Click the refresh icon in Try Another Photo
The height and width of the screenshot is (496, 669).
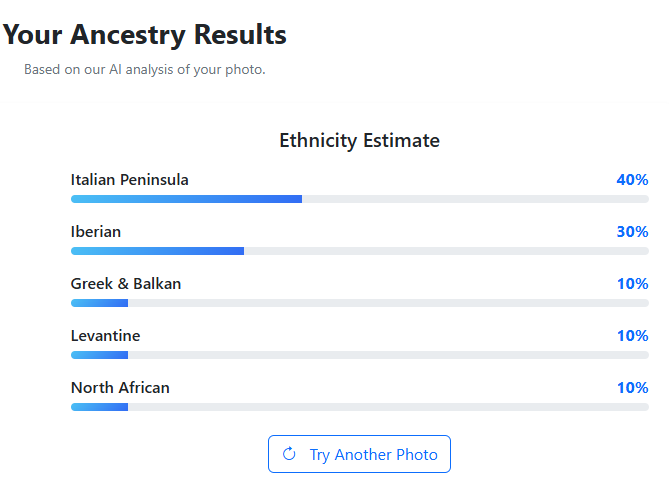289,454
